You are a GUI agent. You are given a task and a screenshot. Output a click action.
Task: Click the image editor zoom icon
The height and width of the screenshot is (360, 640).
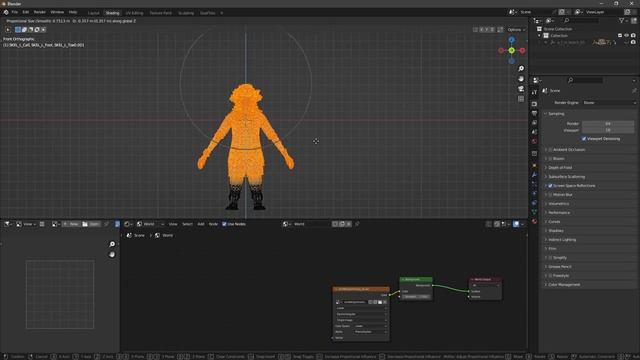point(112,244)
